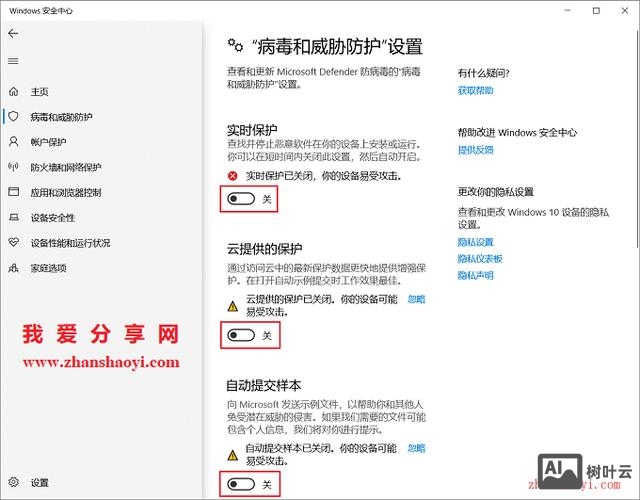Open 帐户保护 in the sidebar
Viewport: 640px width, 500px height.
(48, 142)
